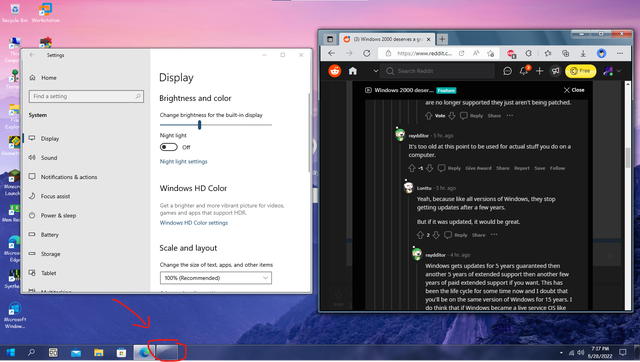Click the Reddit page vertical scrollbar
Screen dimensions: 640x362
pyautogui.click(x=628, y=158)
